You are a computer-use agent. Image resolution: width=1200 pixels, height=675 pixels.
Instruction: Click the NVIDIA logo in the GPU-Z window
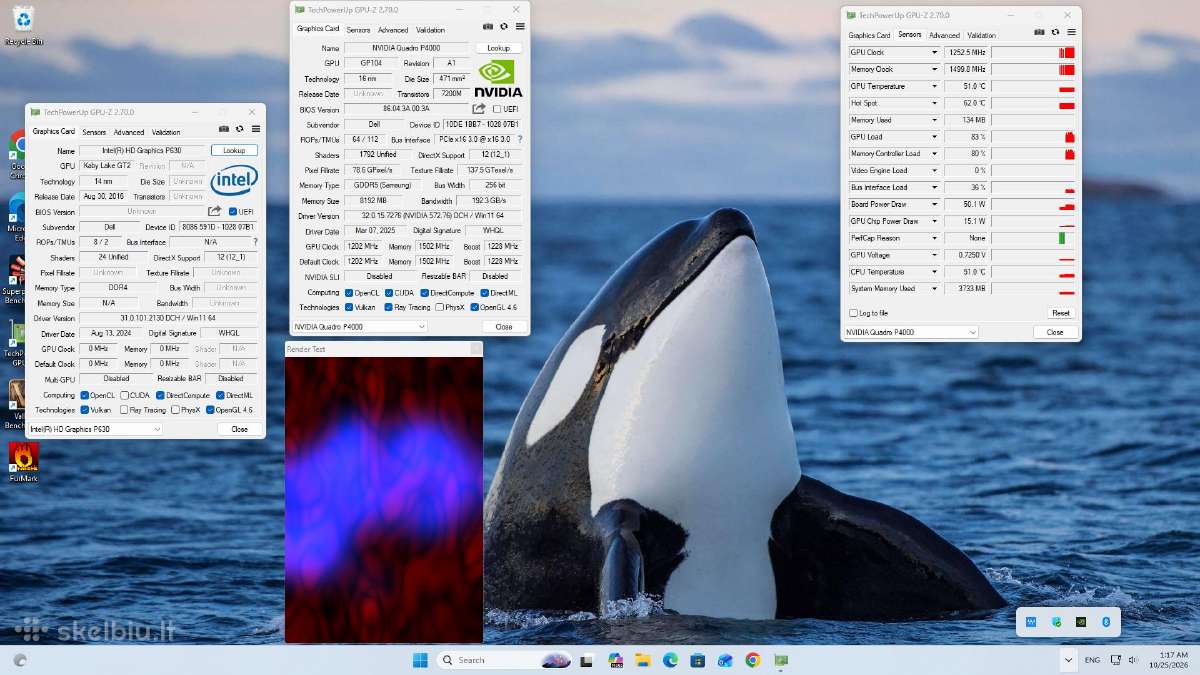(497, 79)
